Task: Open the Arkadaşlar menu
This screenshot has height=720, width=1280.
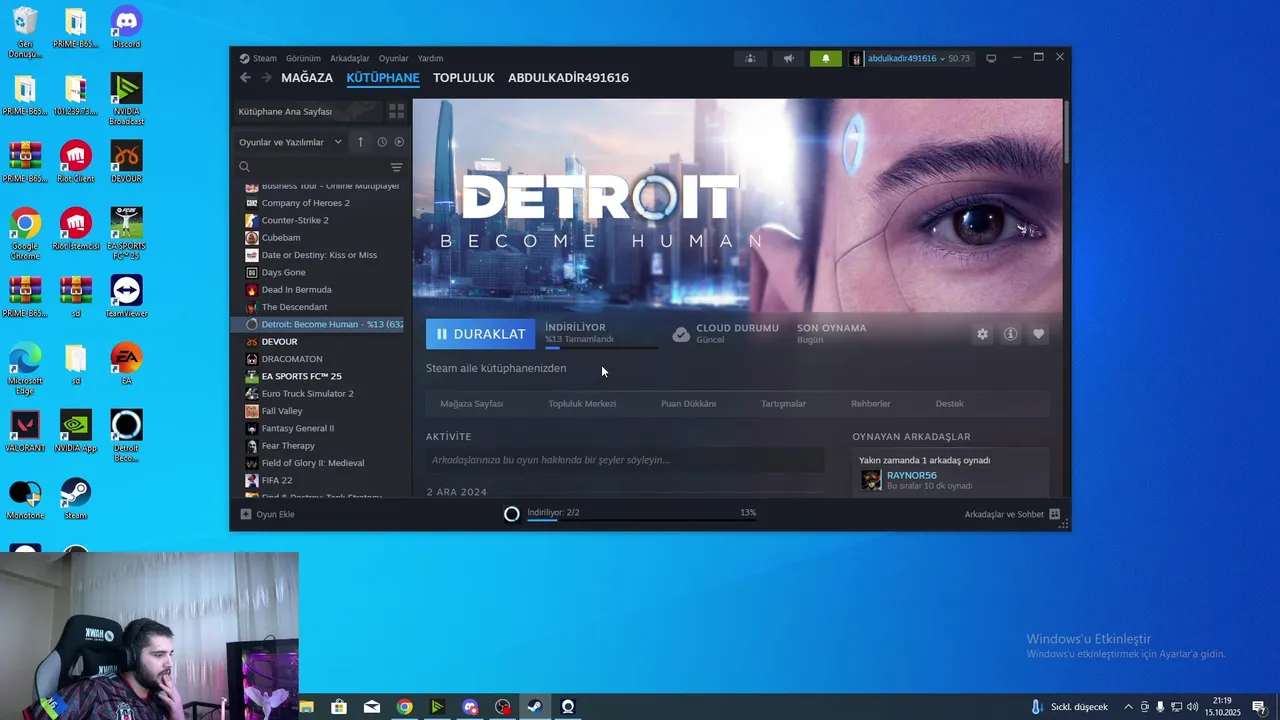Action: [350, 58]
